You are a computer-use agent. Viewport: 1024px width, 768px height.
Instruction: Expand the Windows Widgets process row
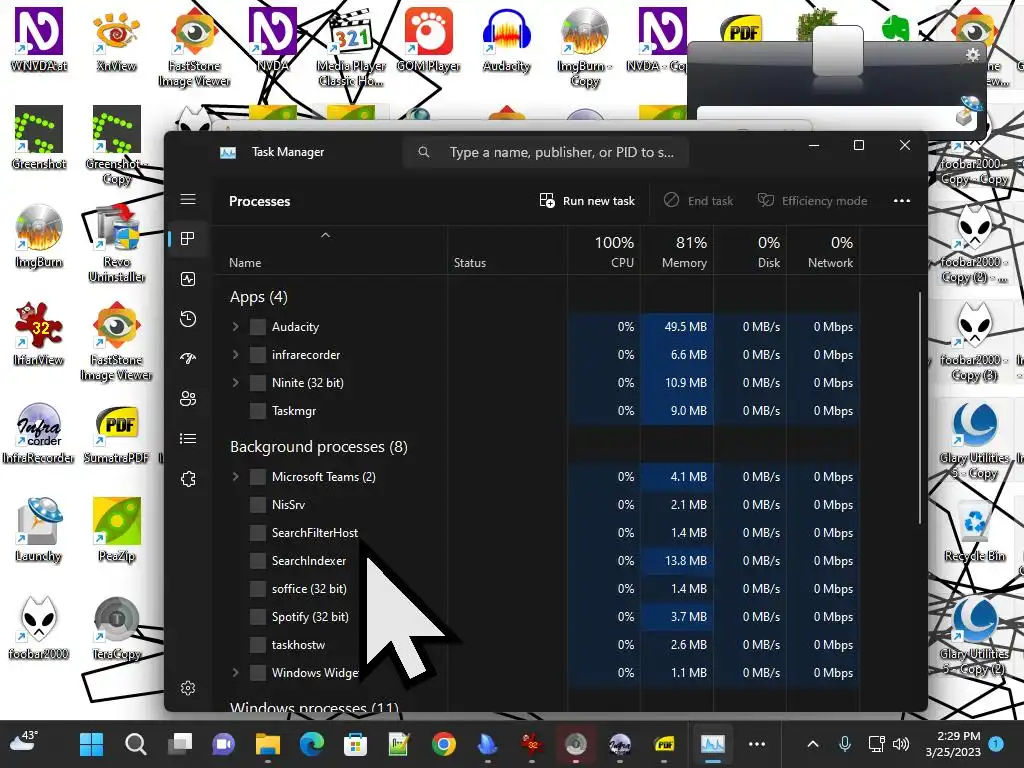236,673
